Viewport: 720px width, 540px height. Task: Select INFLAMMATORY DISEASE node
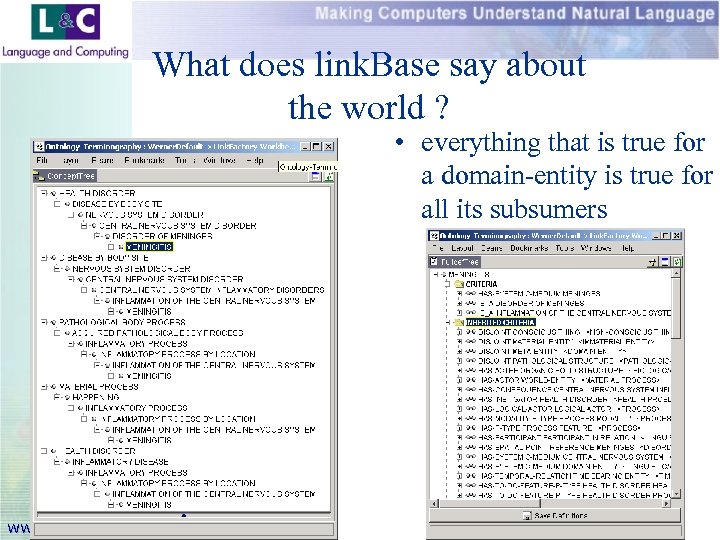(120, 462)
